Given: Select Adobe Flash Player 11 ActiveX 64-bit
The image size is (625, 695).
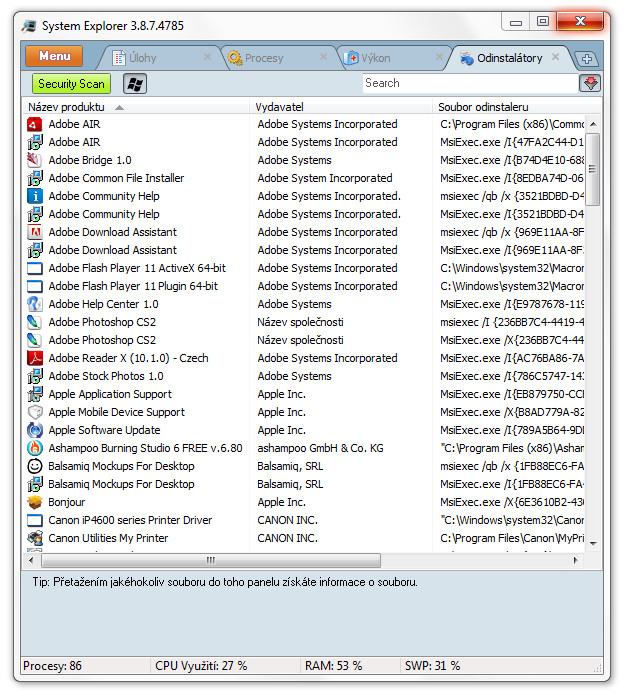Looking at the screenshot, I should (x=137, y=269).
